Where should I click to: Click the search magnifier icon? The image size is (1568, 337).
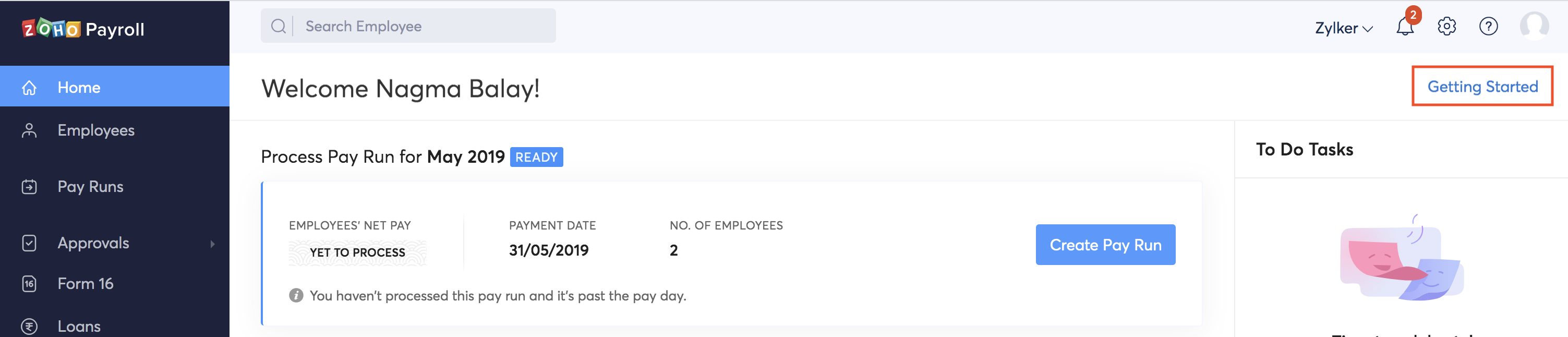point(278,26)
